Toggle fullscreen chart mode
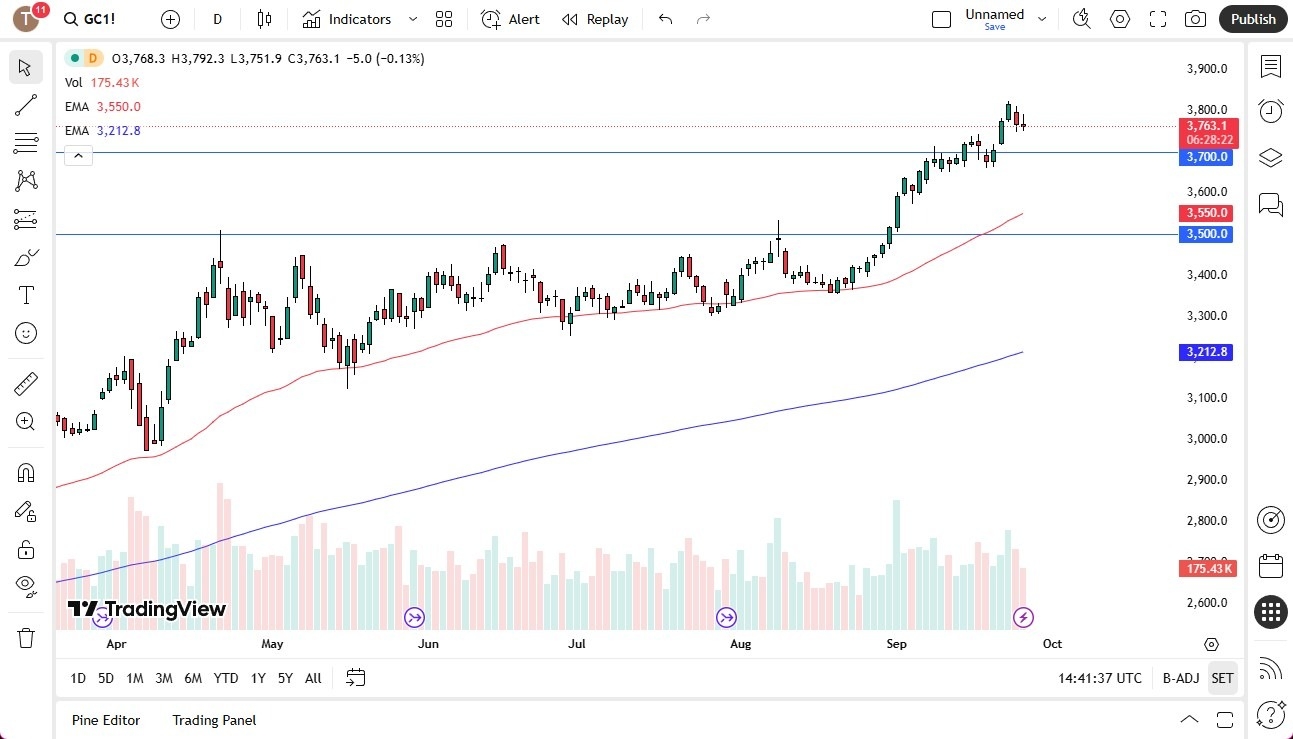This screenshot has width=1293, height=739. point(1157,19)
